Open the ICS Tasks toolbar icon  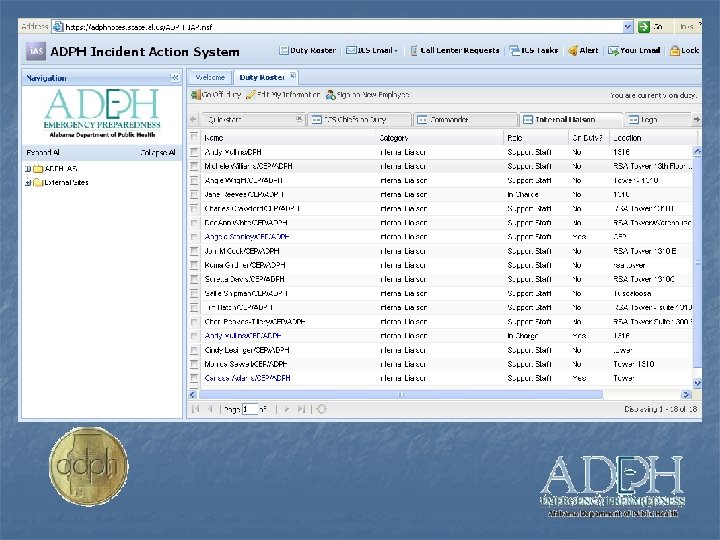(x=515, y=51)
